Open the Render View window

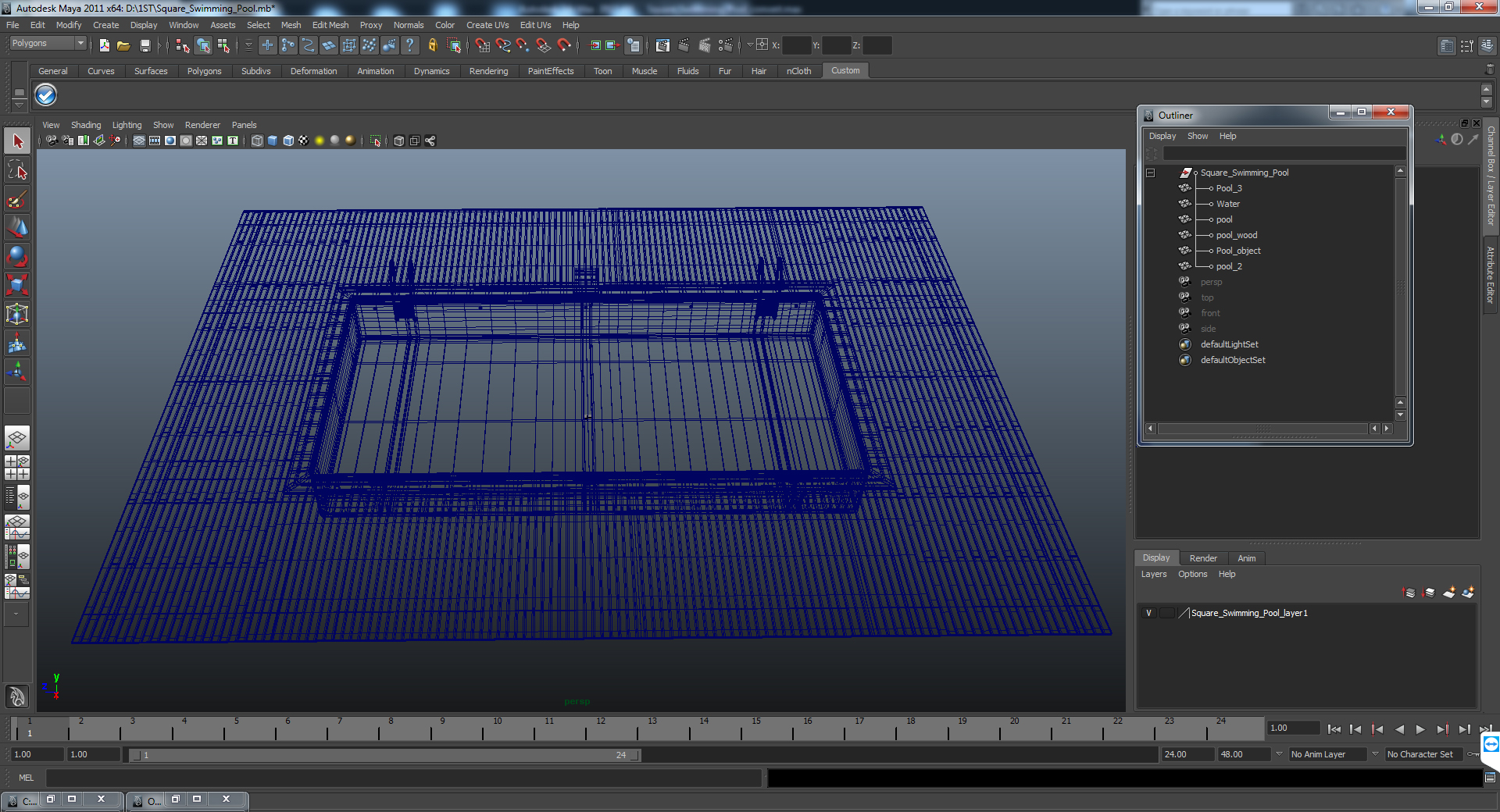(x=662, y=45)
